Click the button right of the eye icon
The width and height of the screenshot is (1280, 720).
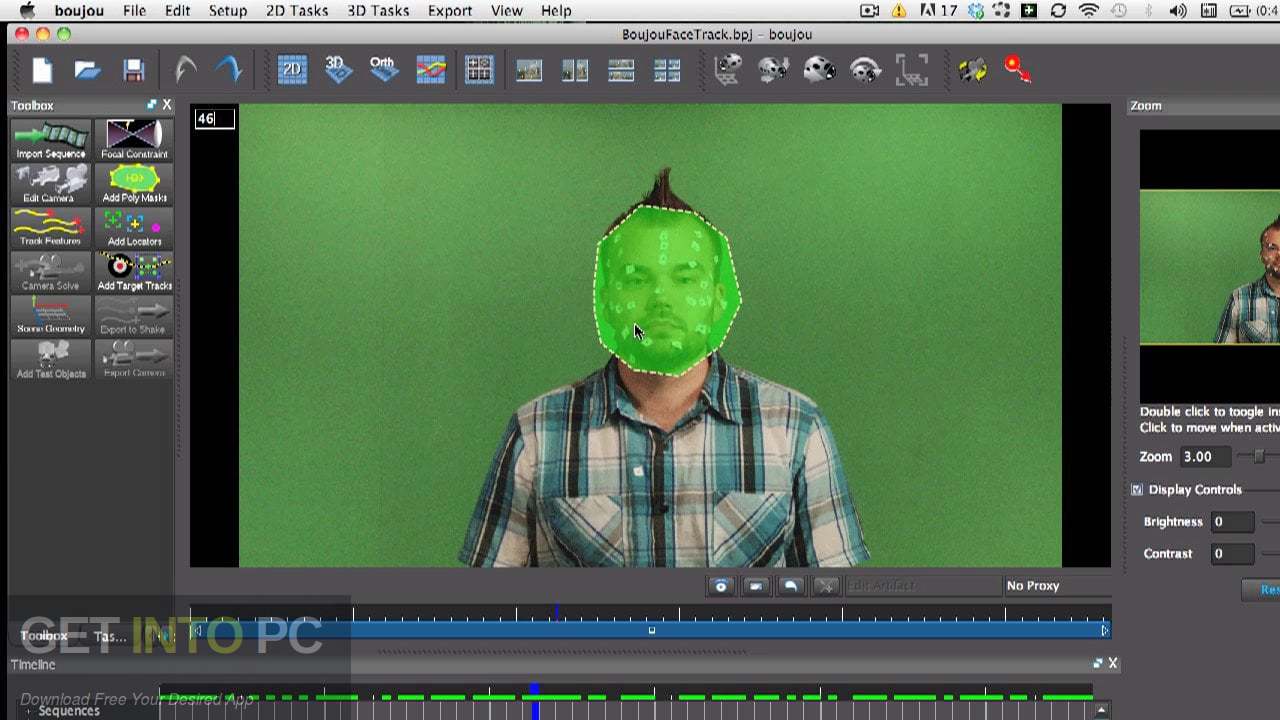(756, 586)
